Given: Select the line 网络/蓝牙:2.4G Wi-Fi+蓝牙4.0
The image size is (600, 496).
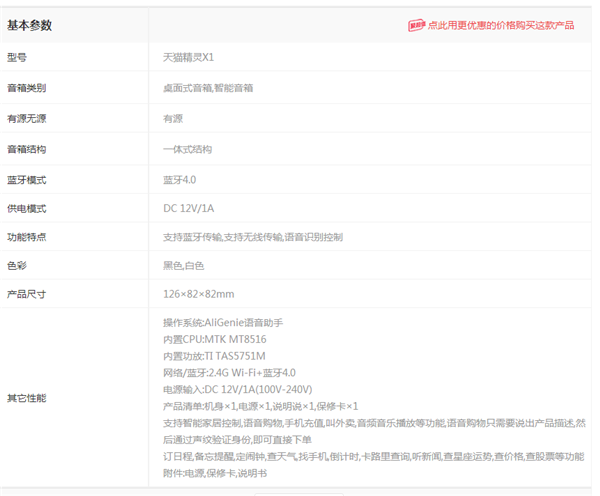Looking at the screenshot, I should 229,373.
